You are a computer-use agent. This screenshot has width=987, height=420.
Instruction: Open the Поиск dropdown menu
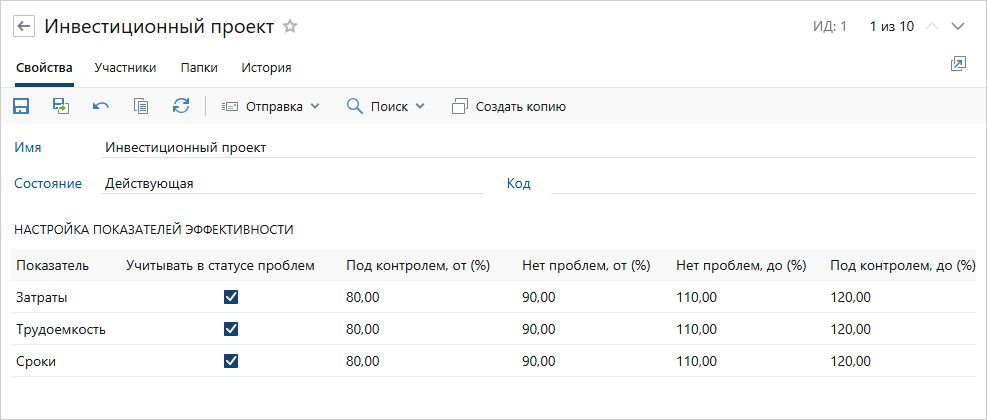coord(386,106)
